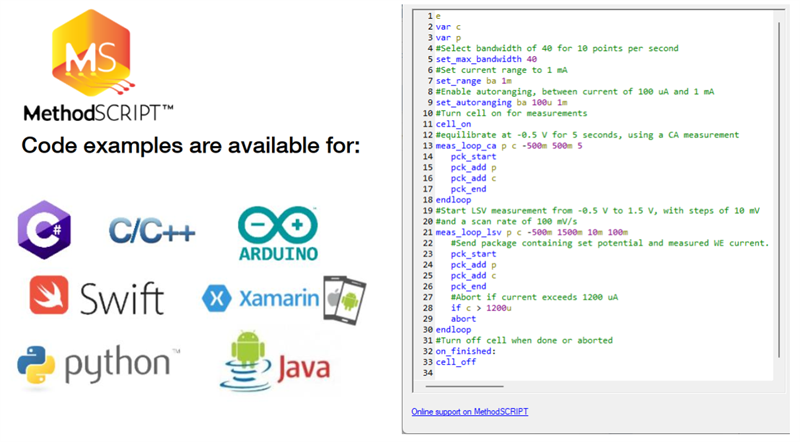Click comment '#Select bandwidth of 40 for 10 points per second'

pyautogui.click(x=557, y=48)
